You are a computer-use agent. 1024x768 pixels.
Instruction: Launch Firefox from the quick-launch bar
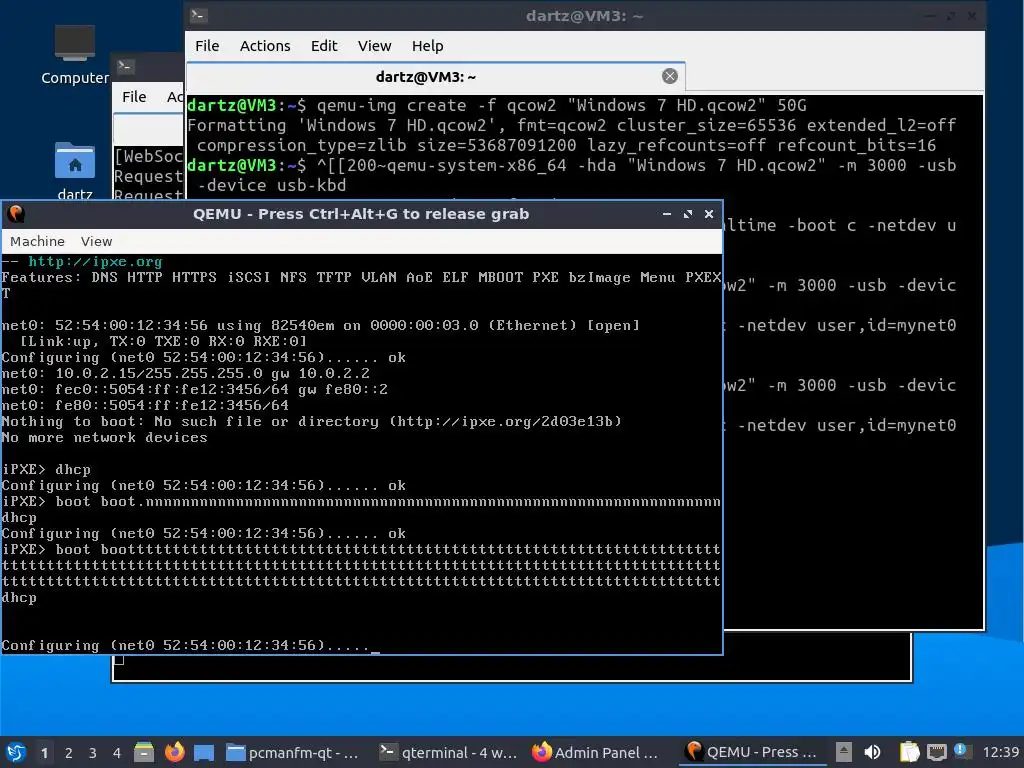pyautogui.click(x=174, y=752)
